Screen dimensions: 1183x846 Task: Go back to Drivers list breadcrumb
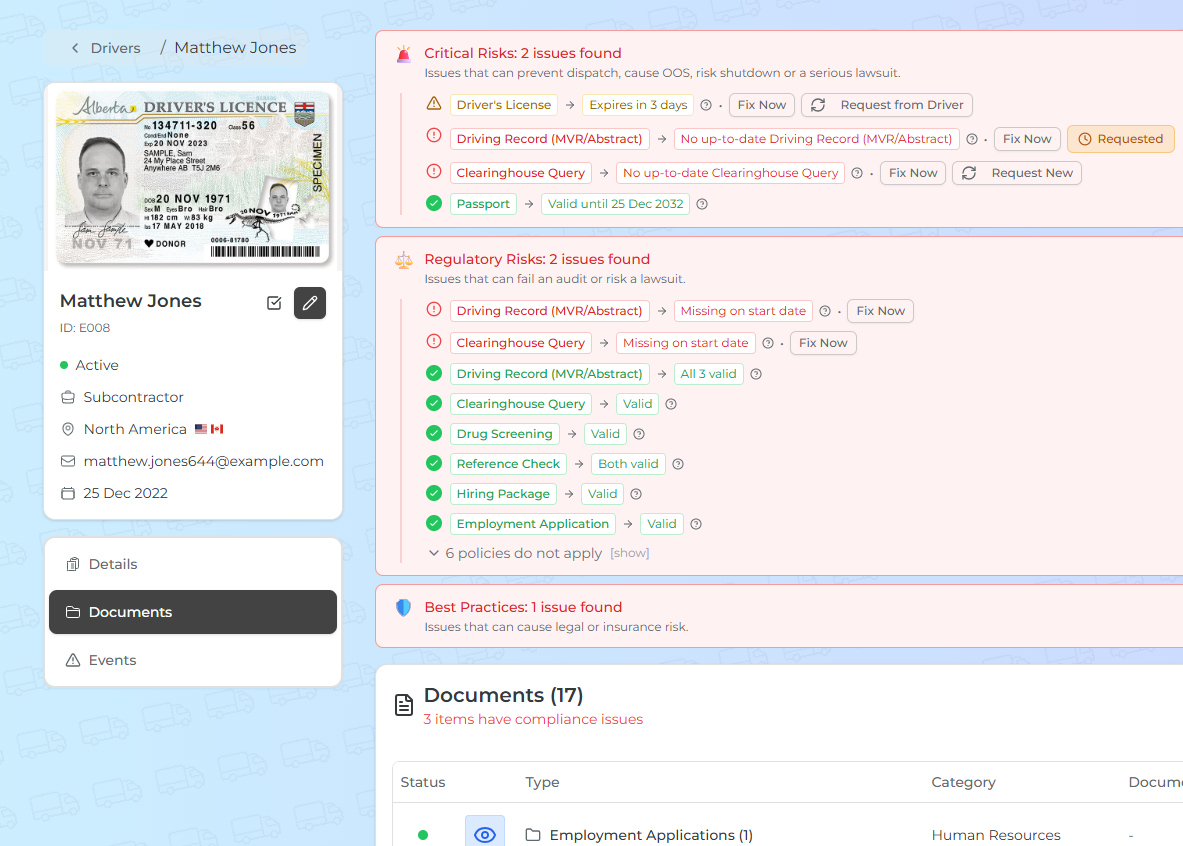pyautogui.click(x=105, y=48)
